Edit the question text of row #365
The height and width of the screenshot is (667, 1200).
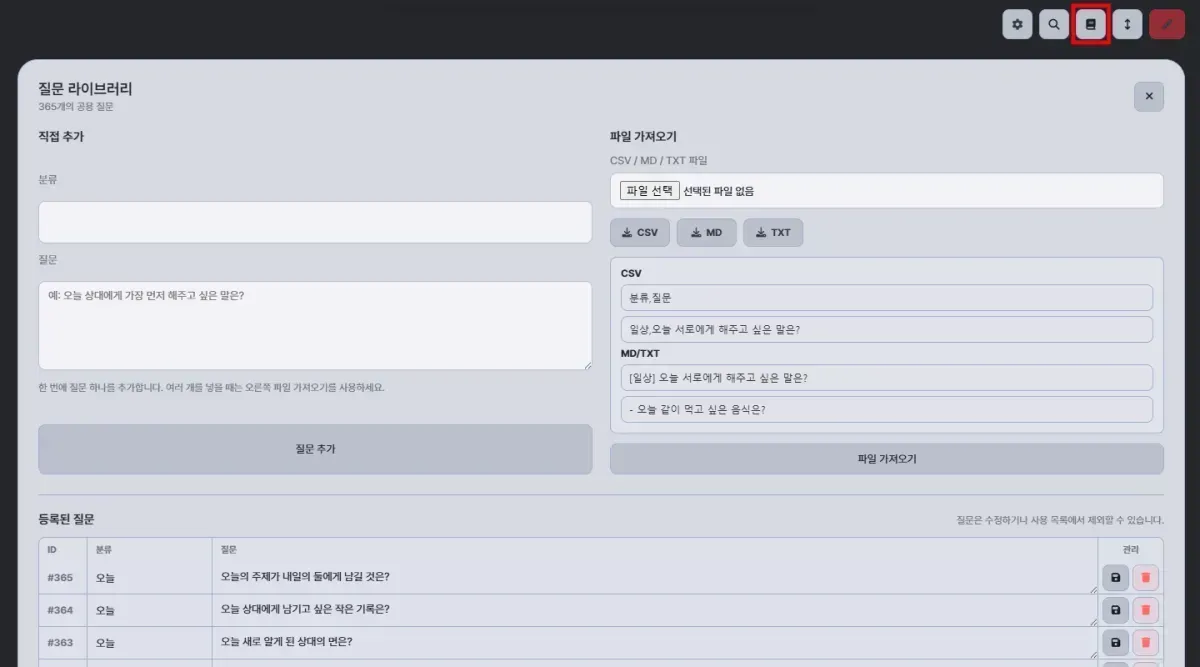(655, 577)
